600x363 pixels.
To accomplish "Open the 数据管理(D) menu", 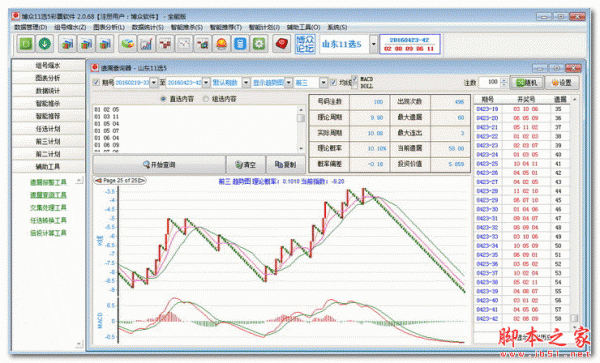I will (x=31, y=28).
